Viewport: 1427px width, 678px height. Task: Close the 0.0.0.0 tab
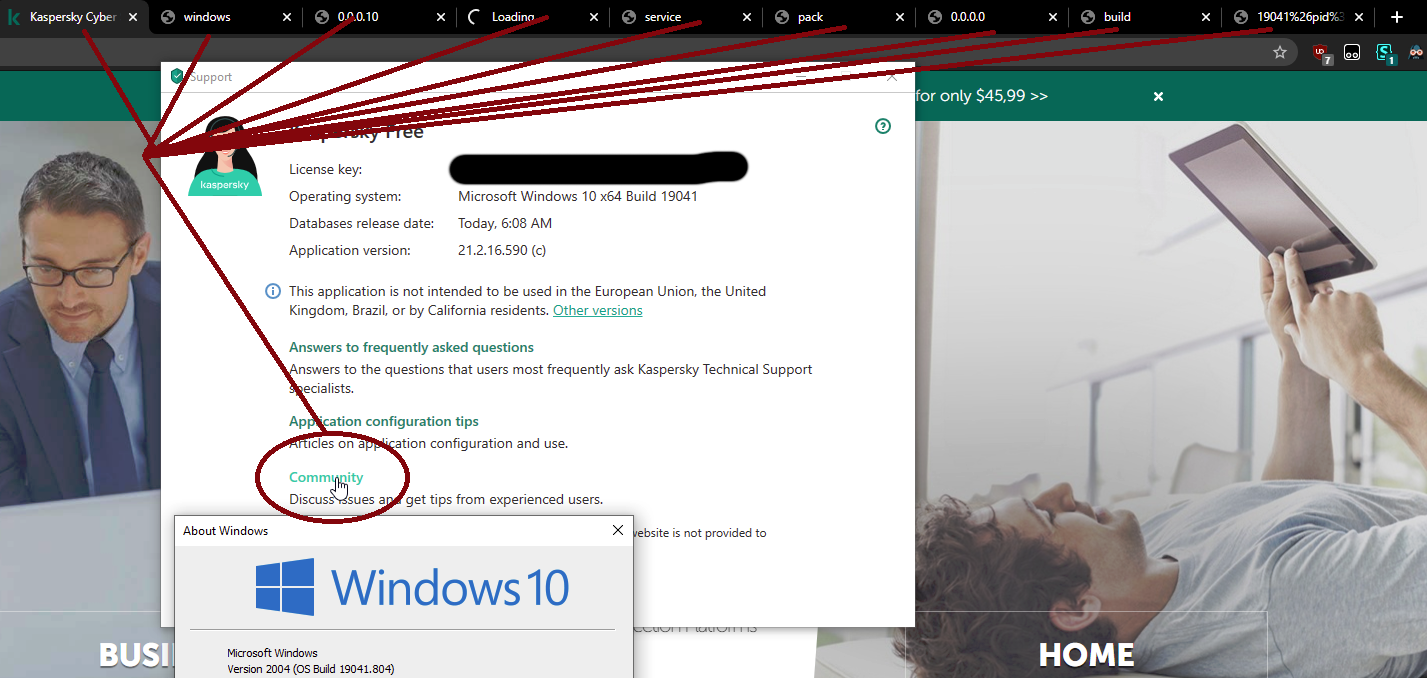pos(1053,17)
